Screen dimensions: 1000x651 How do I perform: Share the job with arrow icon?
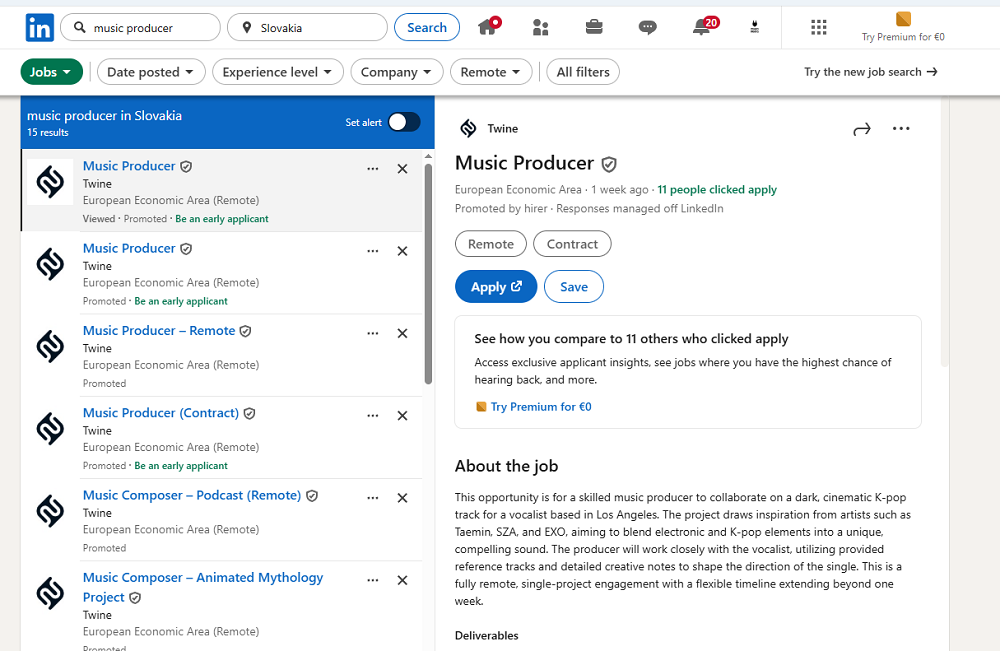click(862, 129)
